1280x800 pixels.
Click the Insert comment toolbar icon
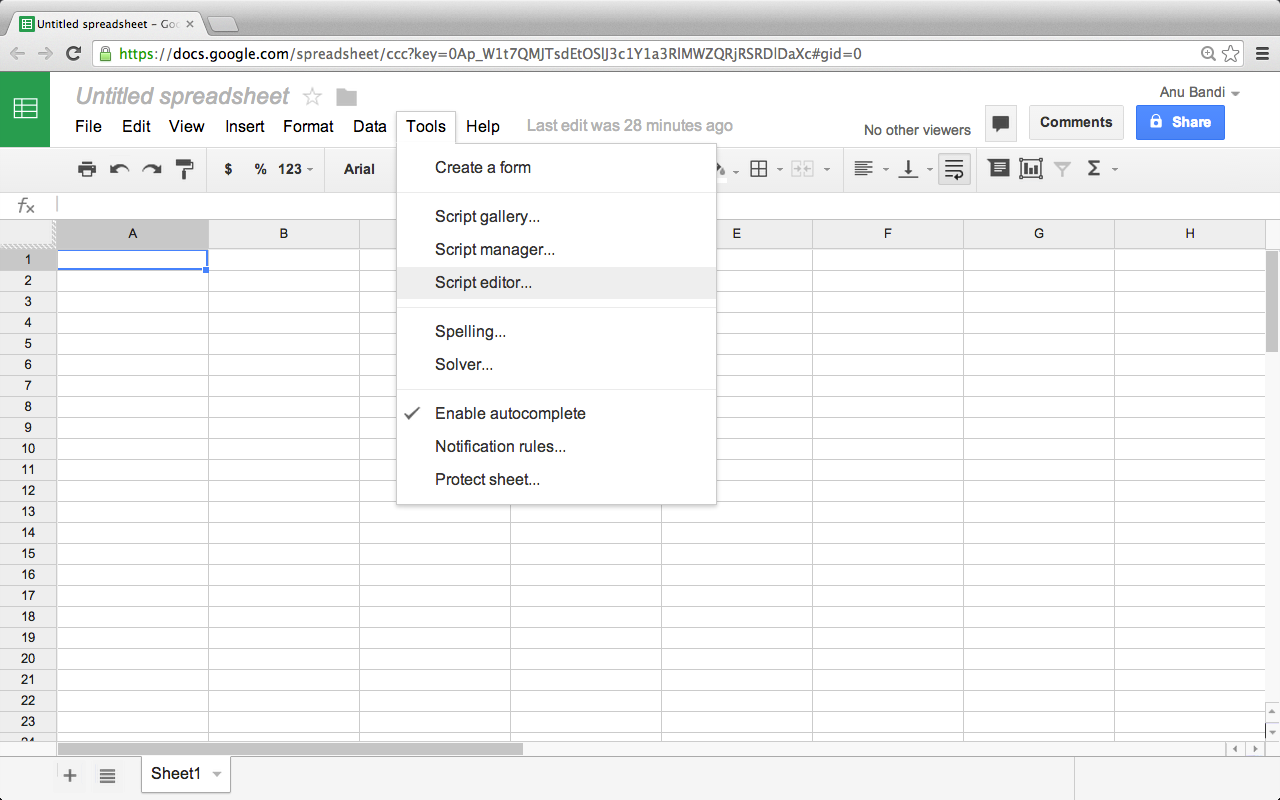click(x=998, y=169)
